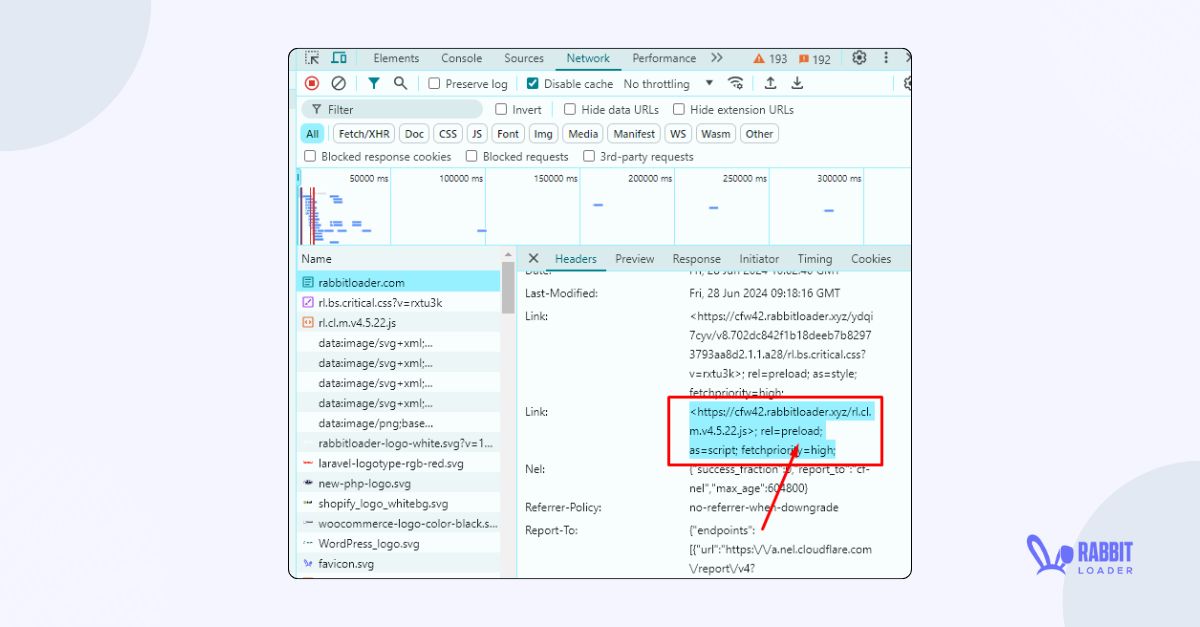Open network conditions wifi icon
Image resolution: width=1200 pixels, height=627 pixels.
736,84
